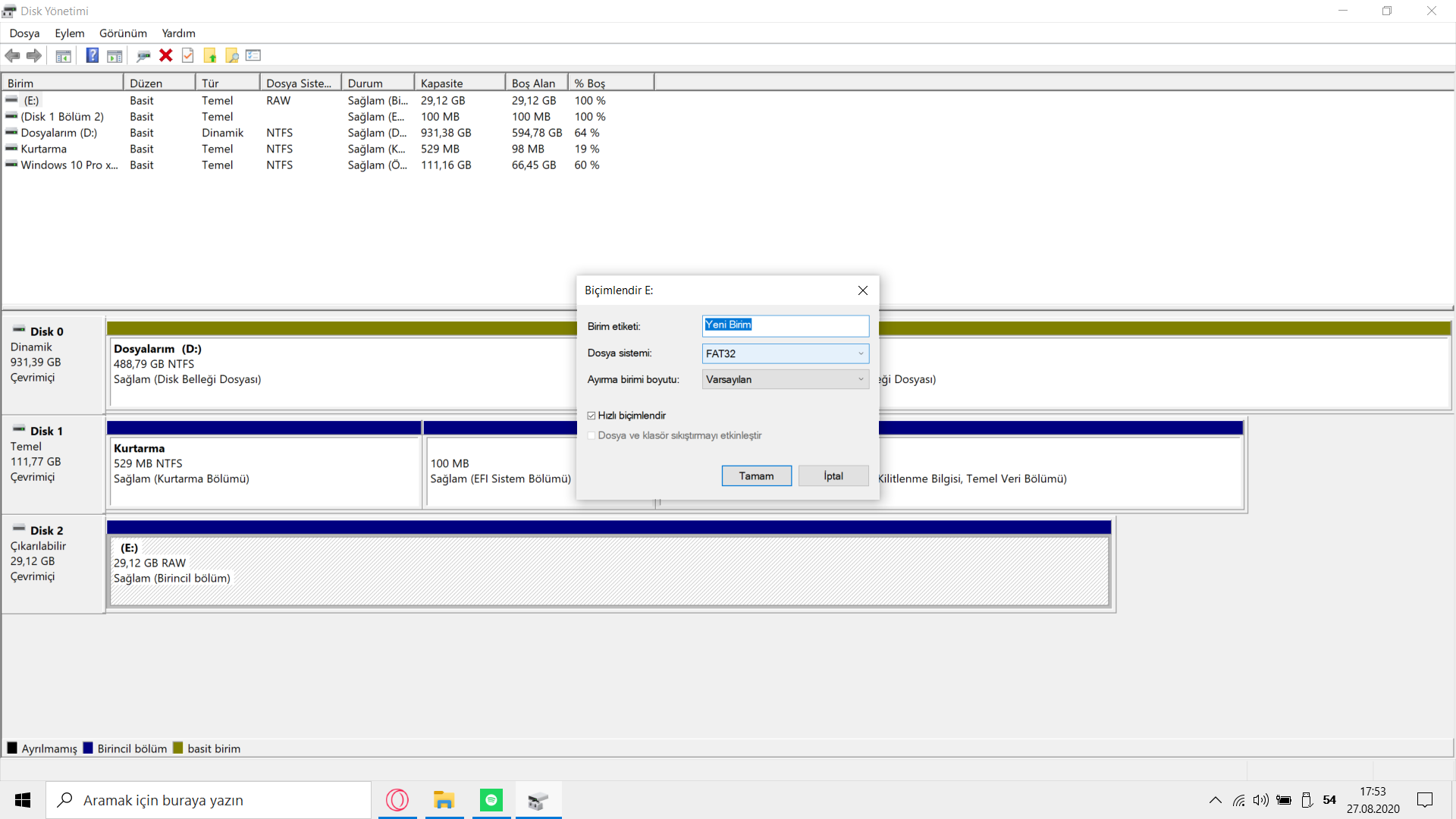Open the Eylem menu
Image resolution: width=1456 pixels, height=819 pixels.
69,33
